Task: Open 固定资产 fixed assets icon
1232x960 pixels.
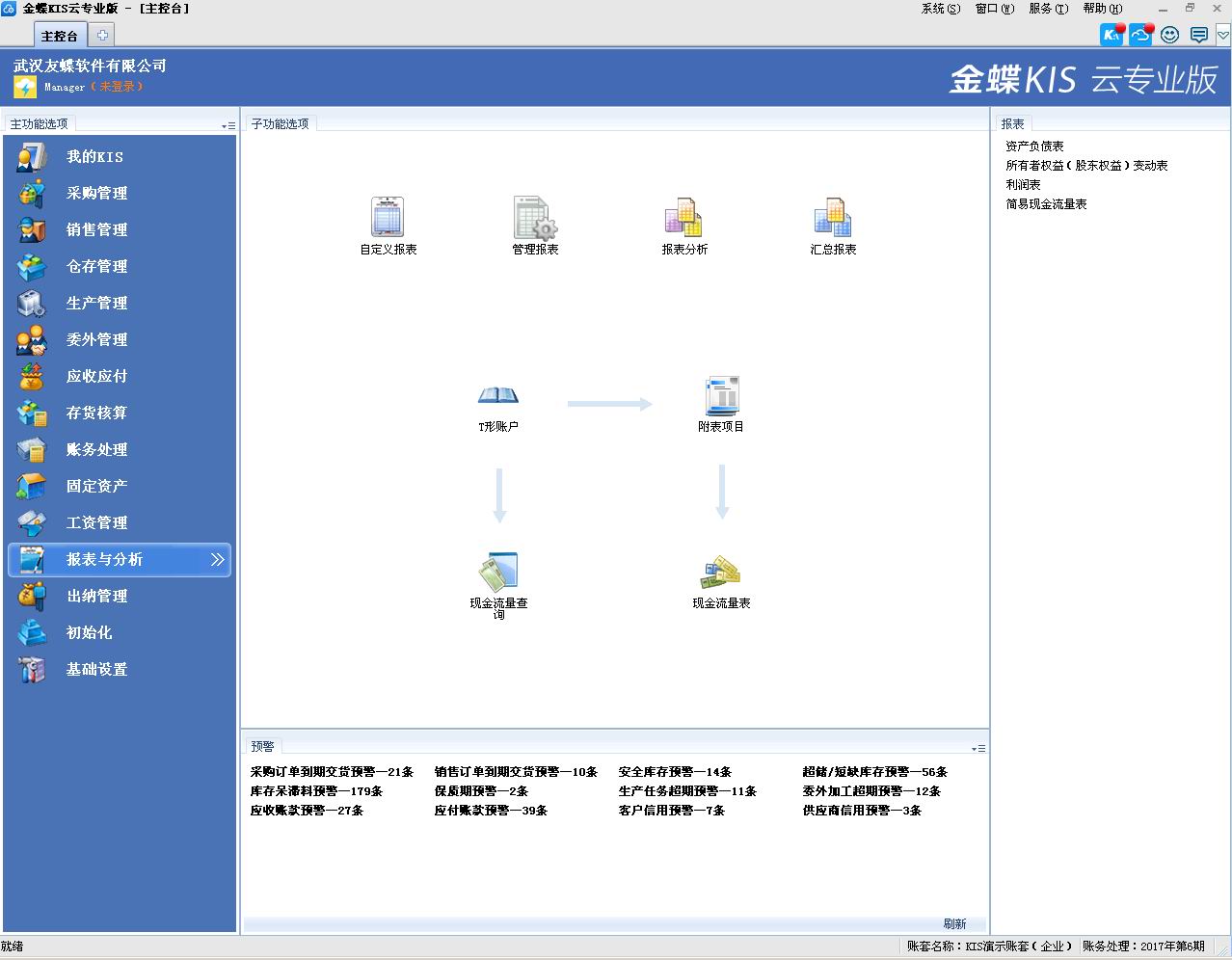Action: pos(32,487)
